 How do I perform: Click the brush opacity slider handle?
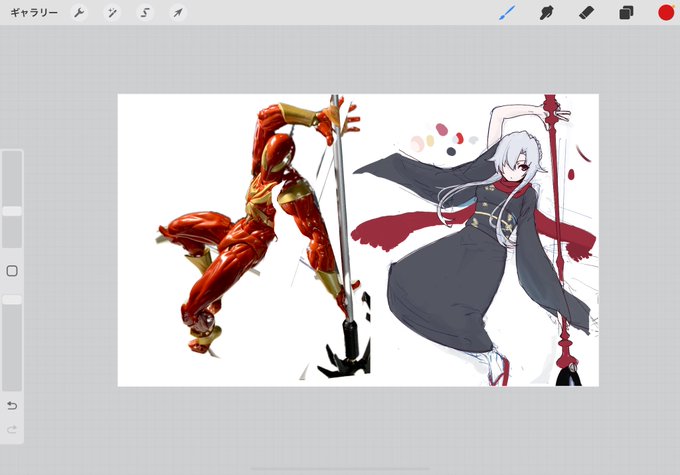12,300
